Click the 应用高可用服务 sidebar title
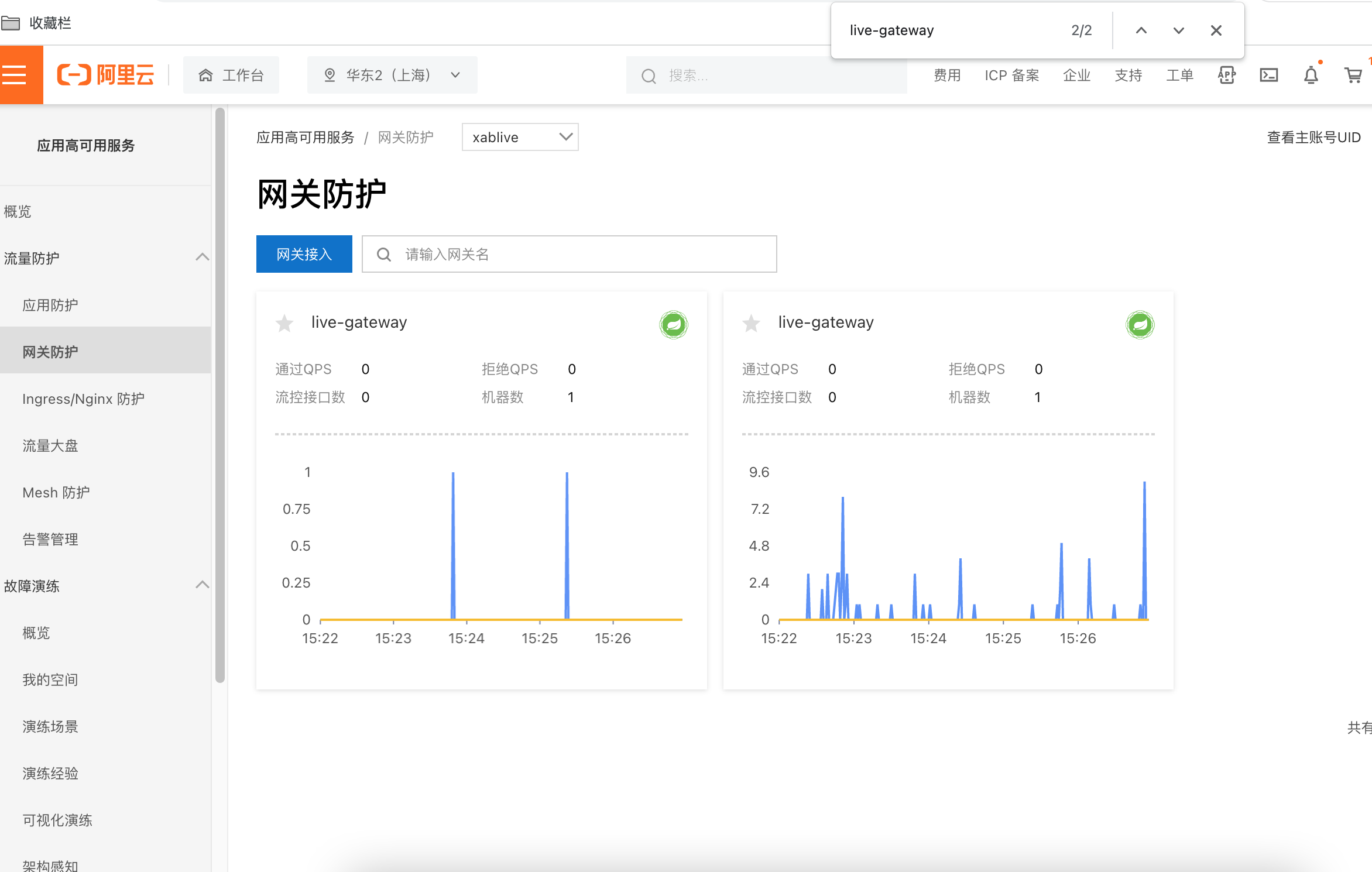 click(85, 145)
